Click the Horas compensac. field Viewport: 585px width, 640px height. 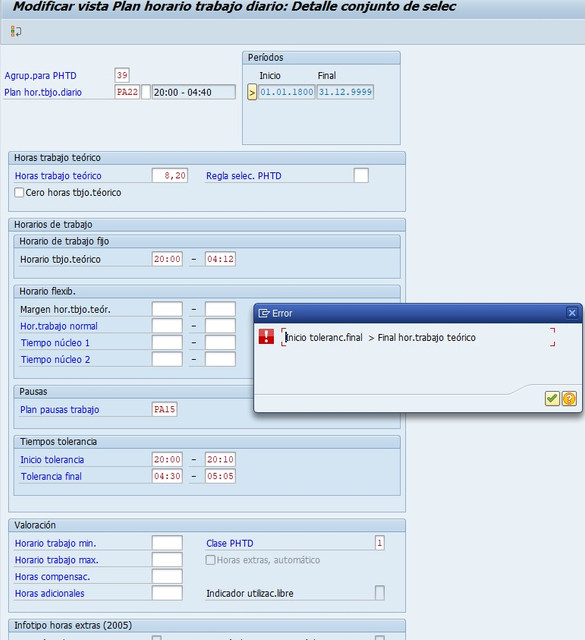(x=167, y=576)
